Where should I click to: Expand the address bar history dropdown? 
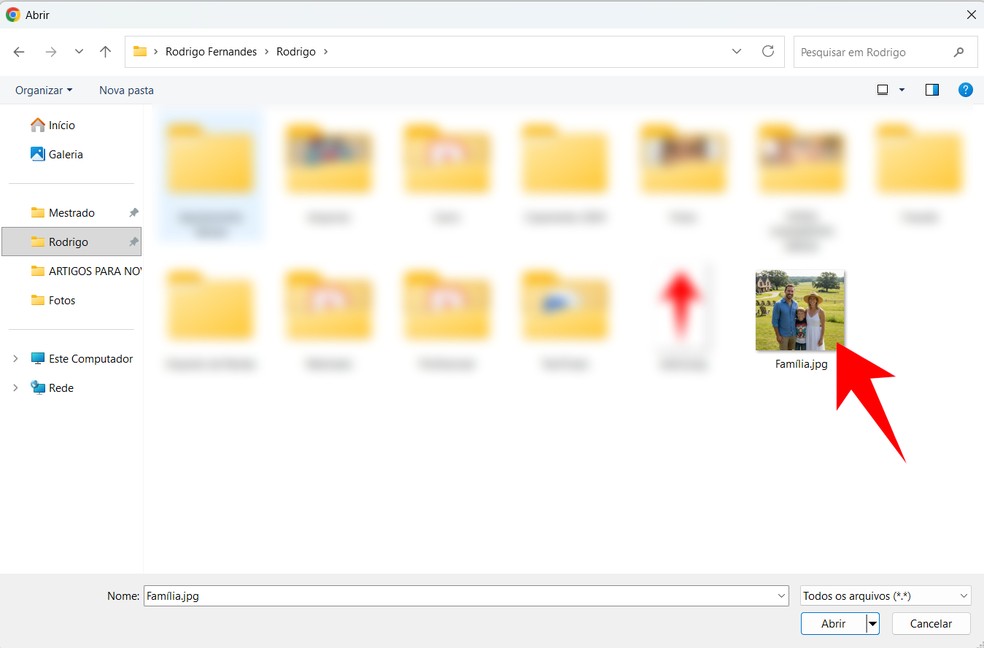tap(737, 51)
